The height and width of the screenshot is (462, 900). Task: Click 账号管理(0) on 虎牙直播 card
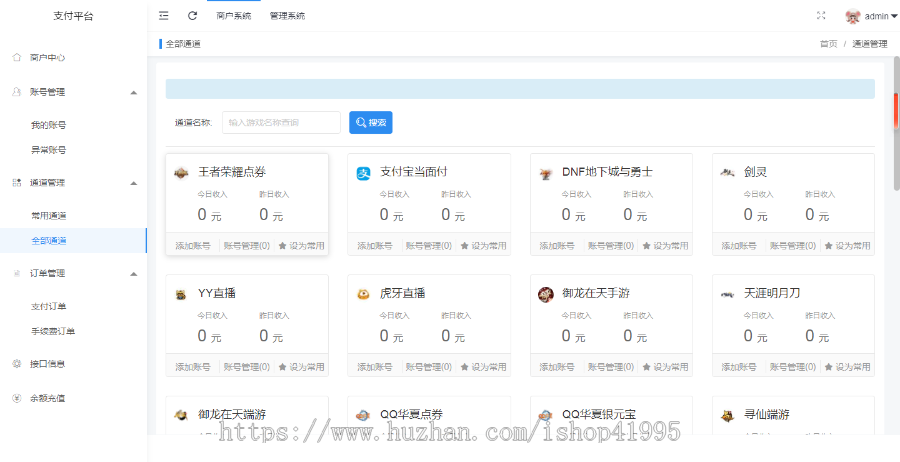429,367
